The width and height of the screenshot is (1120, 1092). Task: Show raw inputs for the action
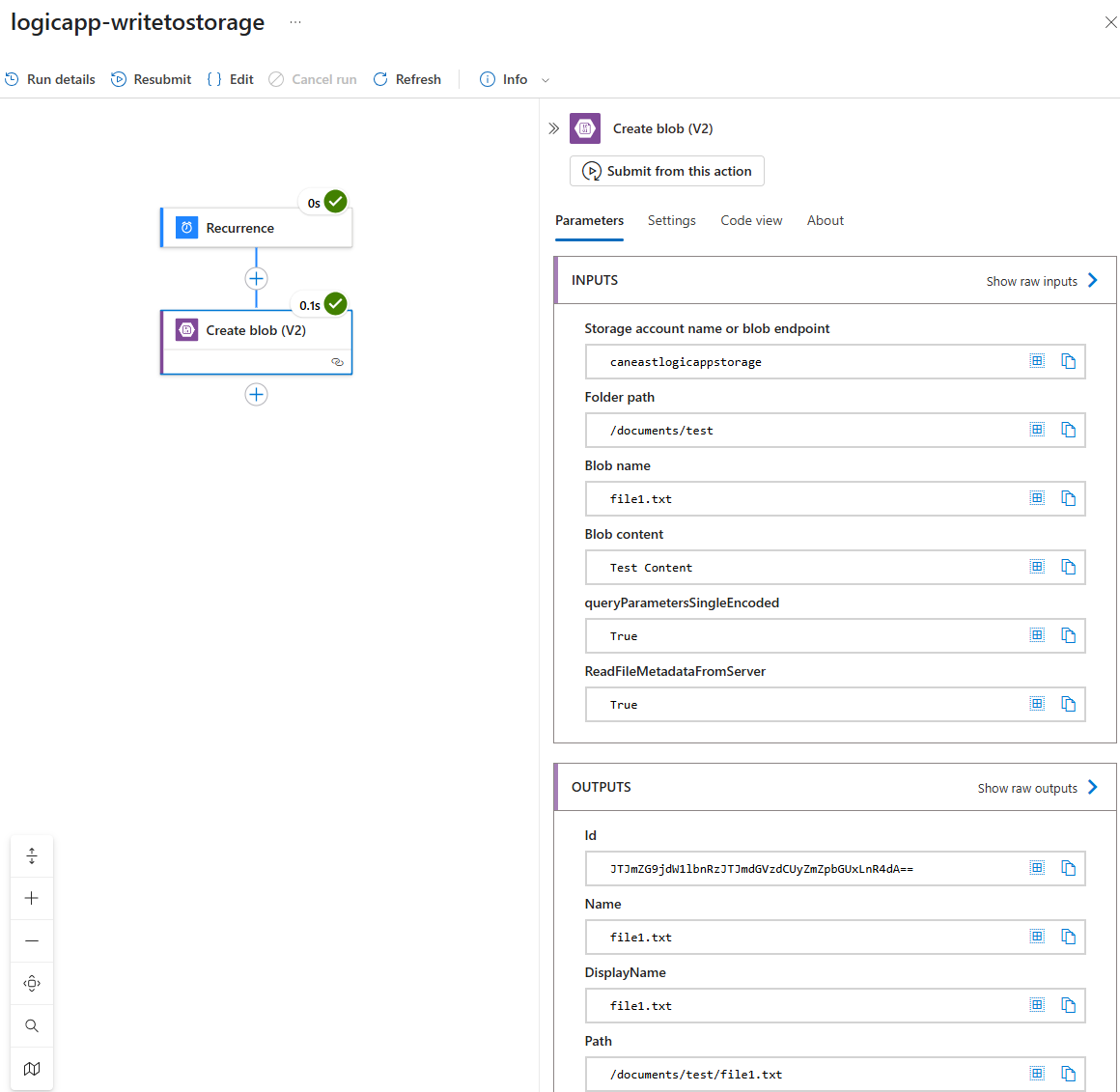click(1041, 281)
